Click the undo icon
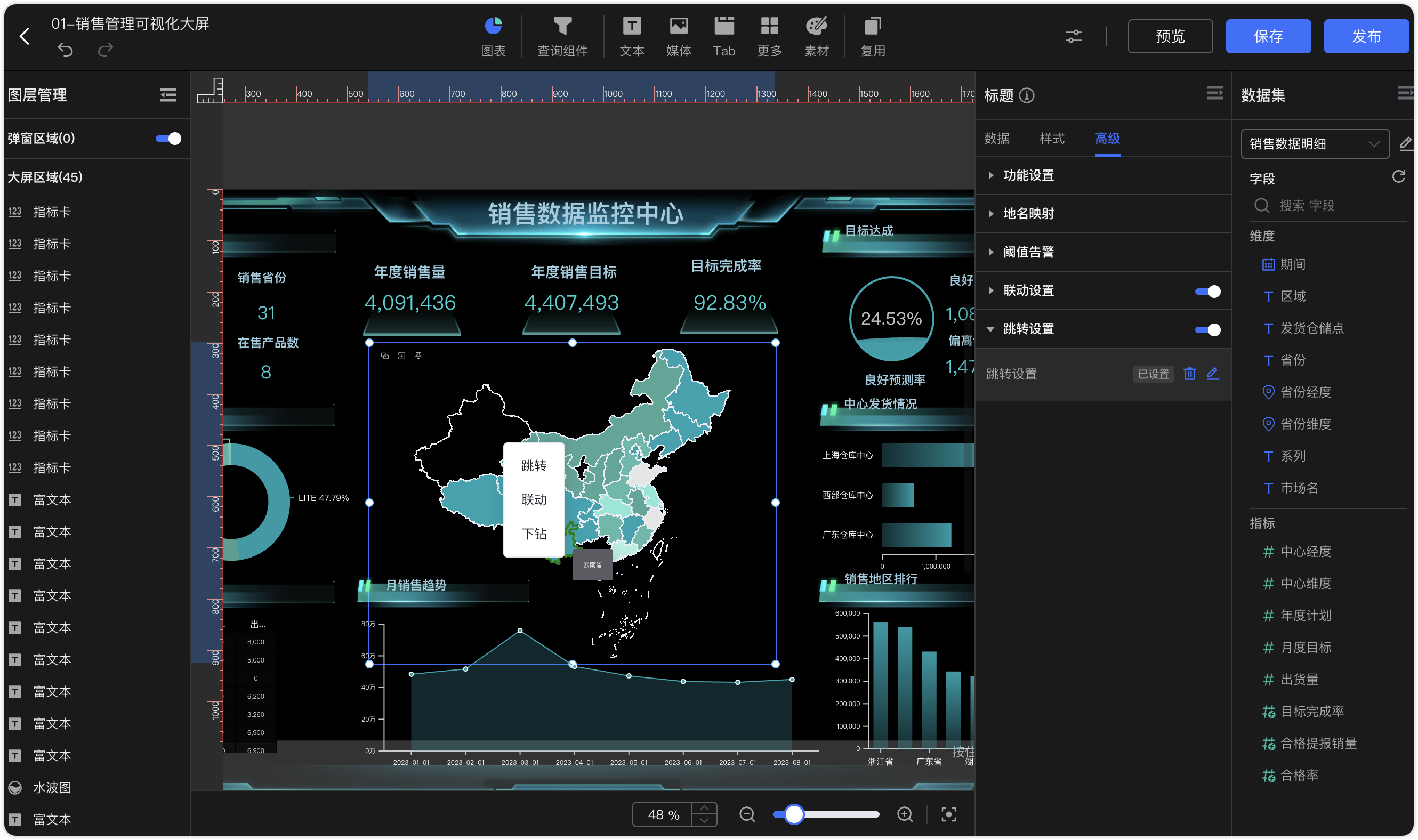This screenshot has height=840, width=1418. tap(65, 51)
